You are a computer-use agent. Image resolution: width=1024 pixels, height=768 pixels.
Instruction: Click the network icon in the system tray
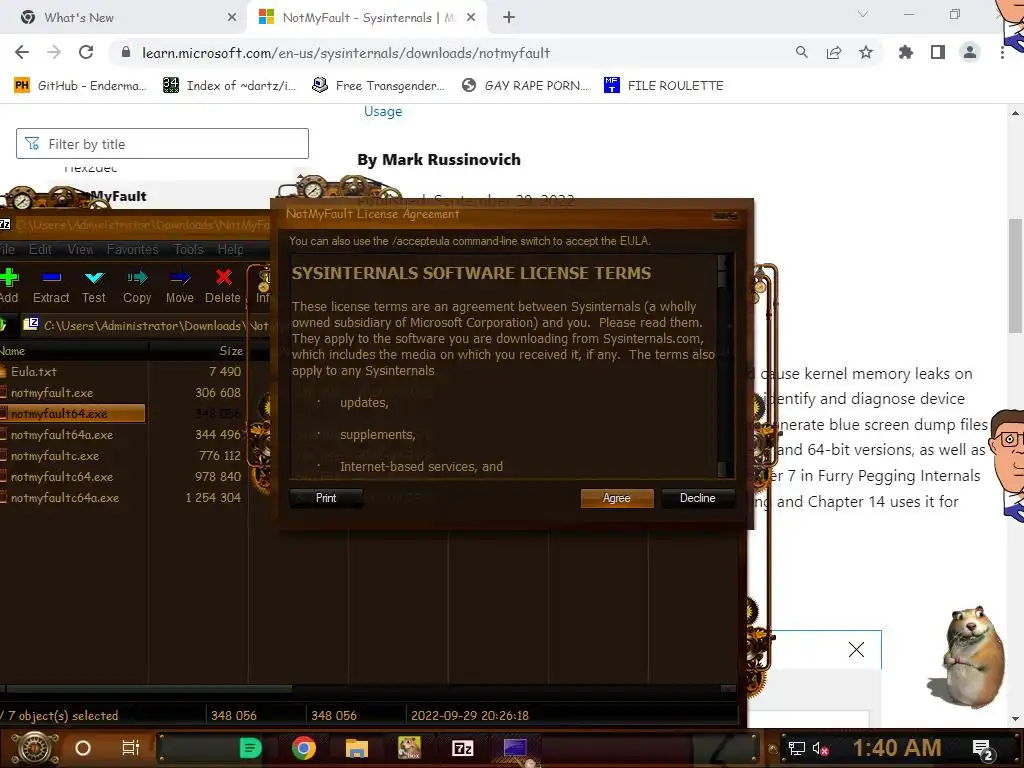796,748
